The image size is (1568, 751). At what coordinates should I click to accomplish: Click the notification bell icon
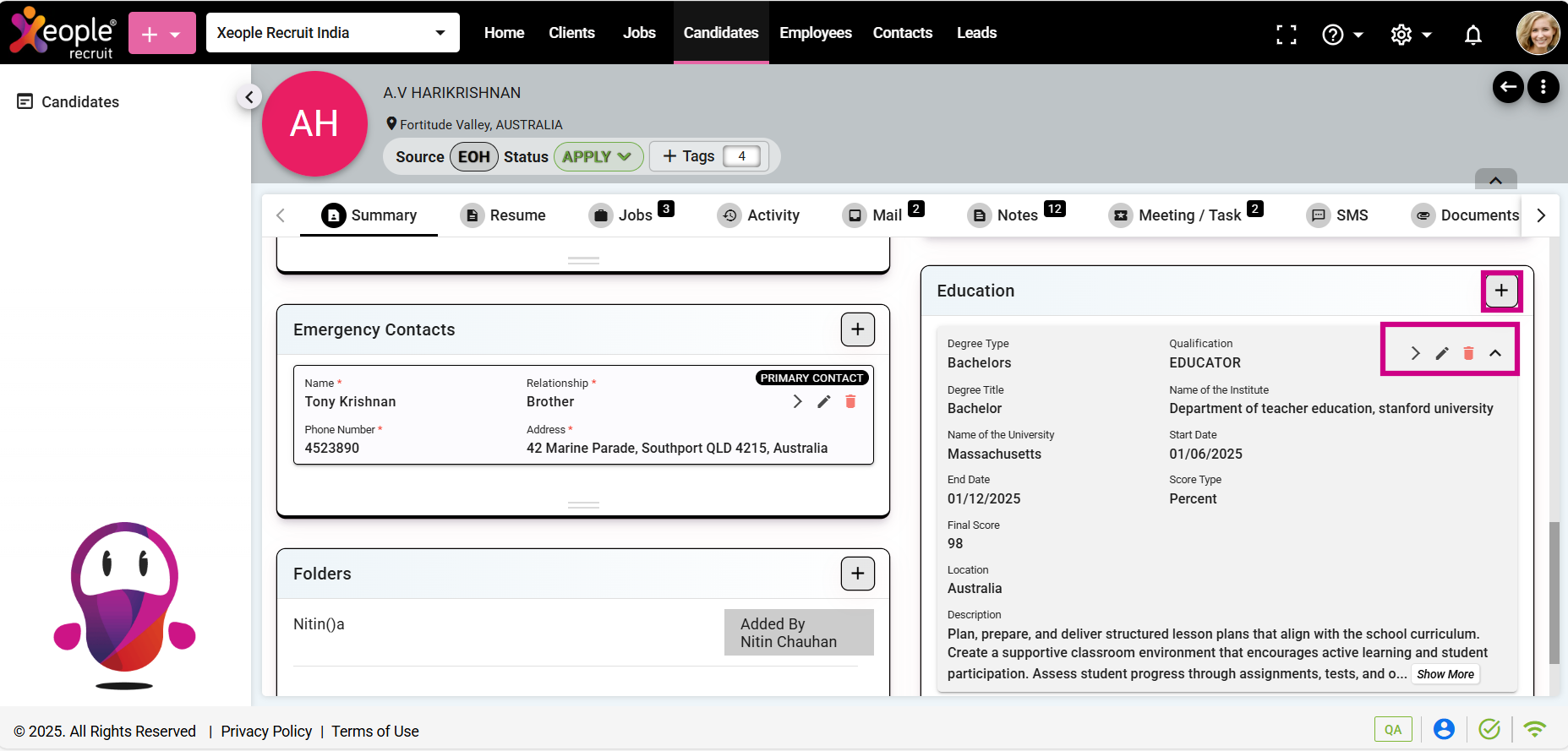(1472, 34)
